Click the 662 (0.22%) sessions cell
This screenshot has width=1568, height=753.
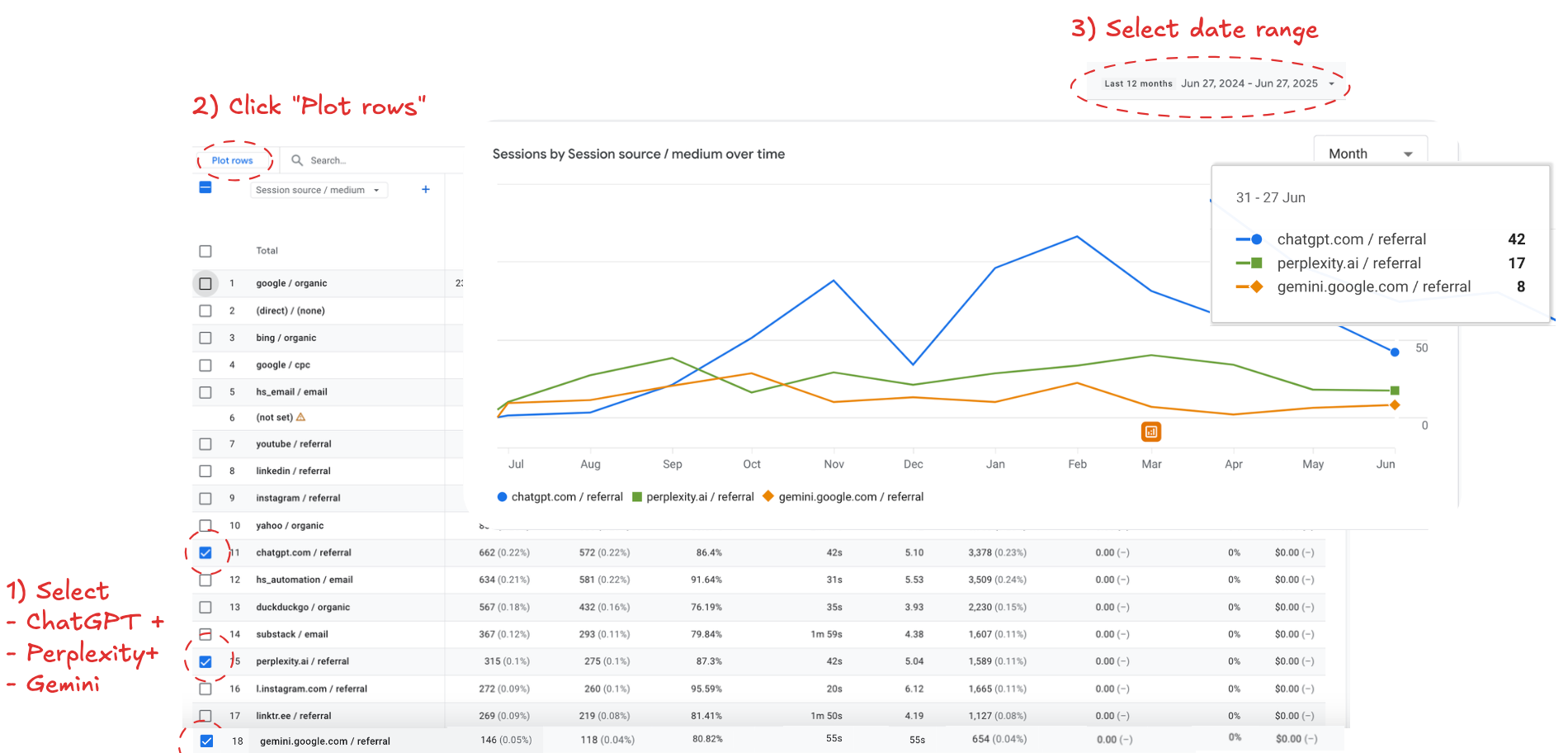point(504,552)
